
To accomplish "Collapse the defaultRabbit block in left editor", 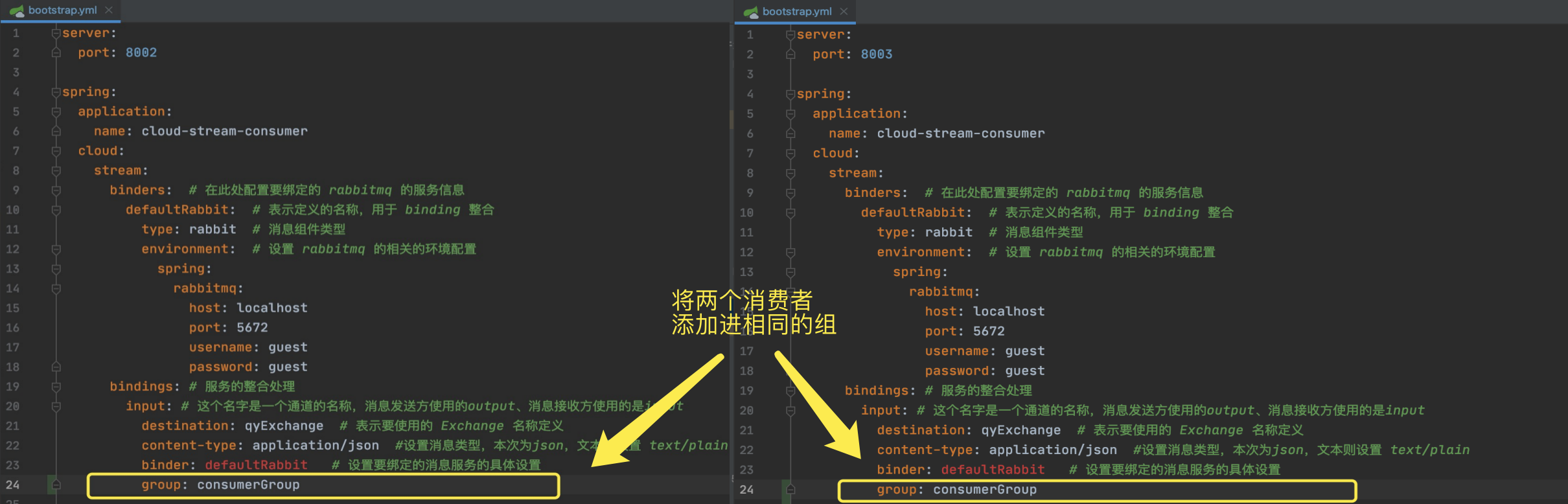I will tap(56, 210).
